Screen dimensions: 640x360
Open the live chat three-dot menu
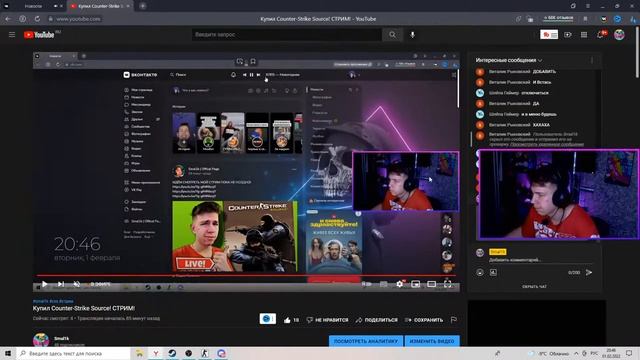click(592, 60)
